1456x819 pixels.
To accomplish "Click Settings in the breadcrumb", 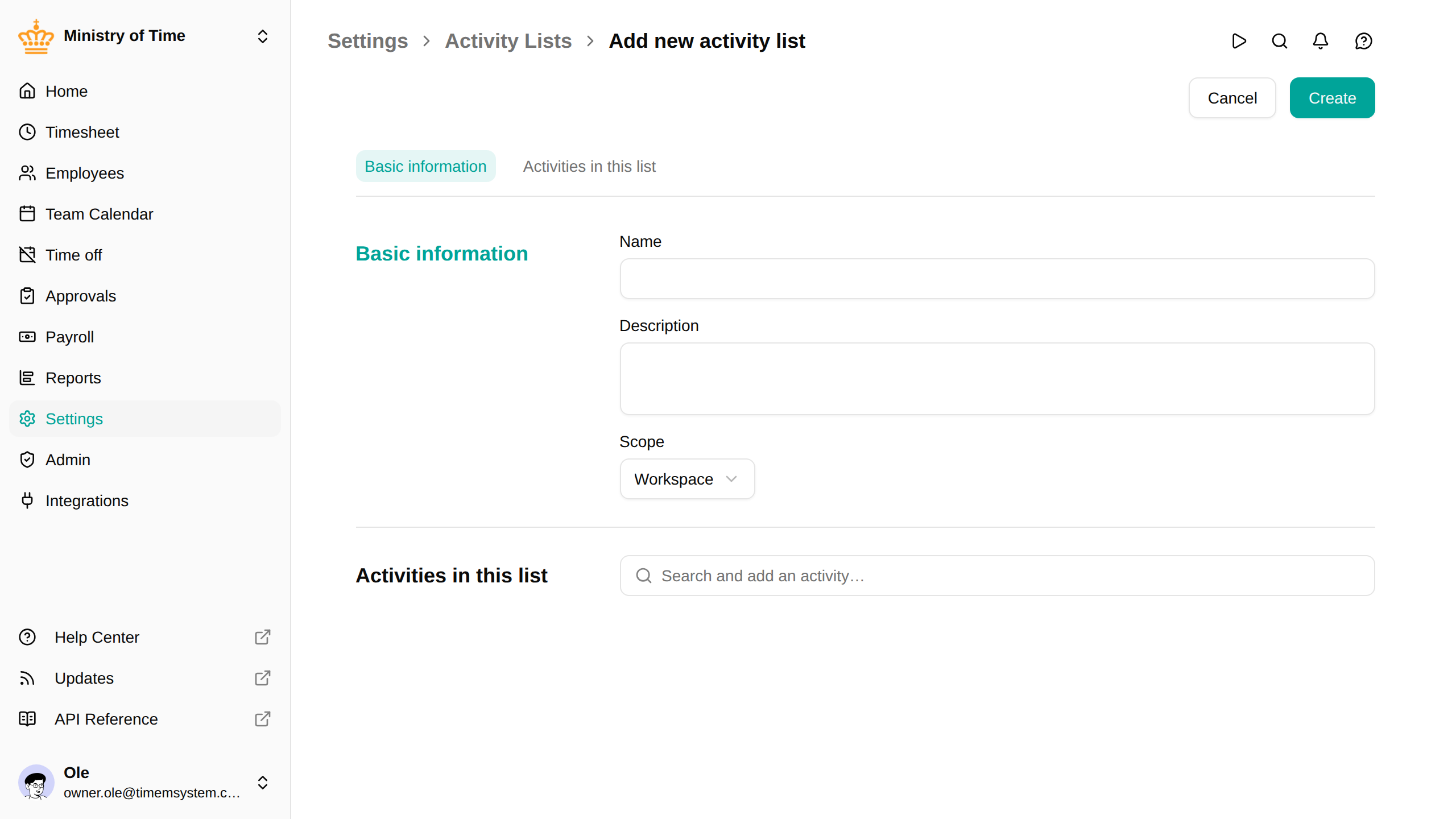I will pyautogui.click(x=367, y=41).
